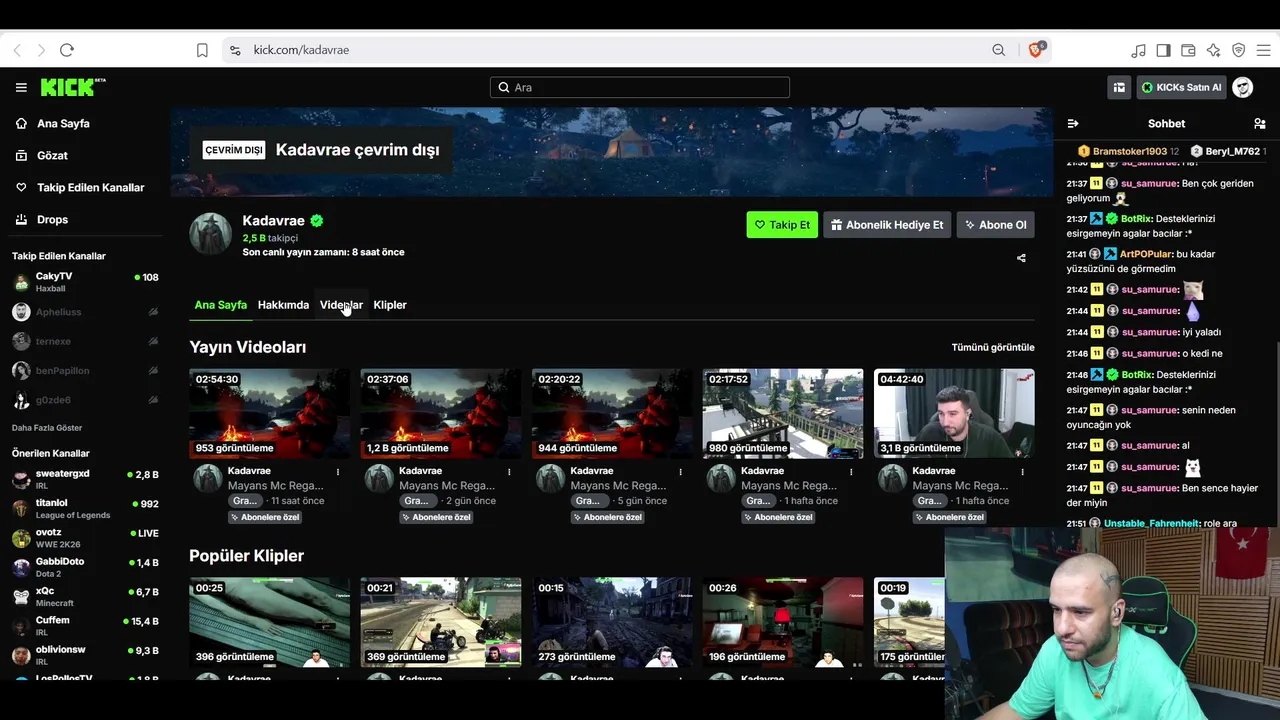This screenshot has width=1280, height=720.
Task: Open titanlol League of Legends channel
Action: [85, 508]
